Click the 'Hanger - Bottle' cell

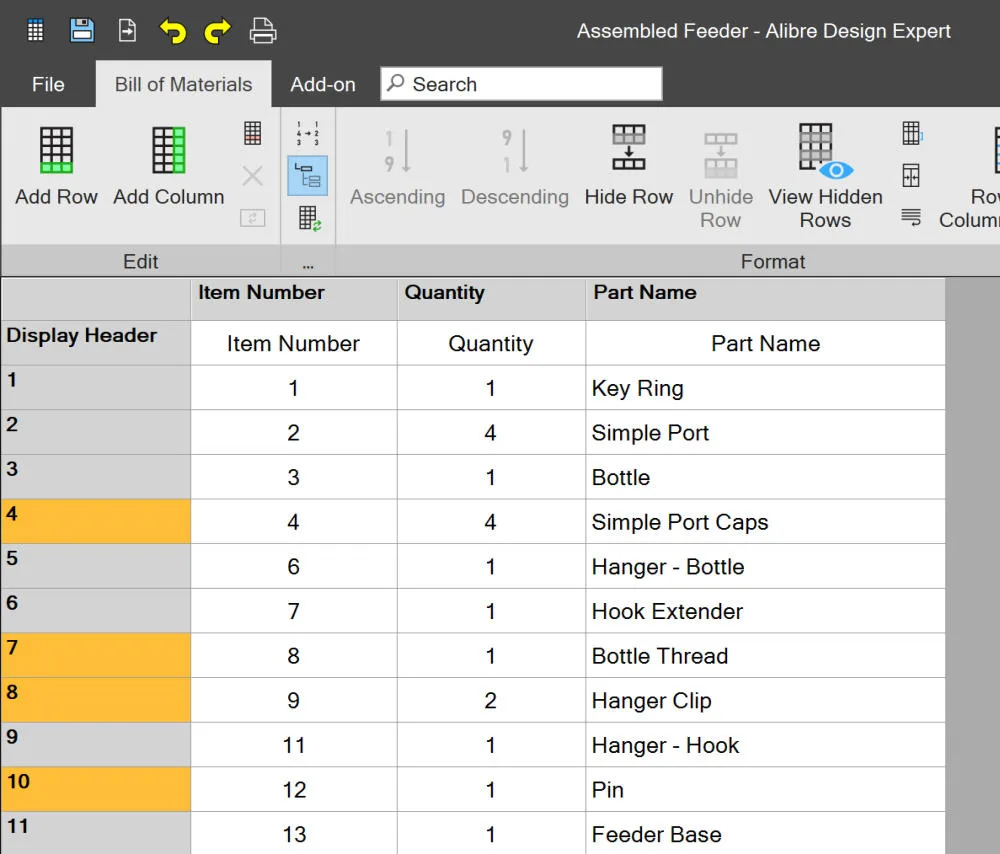tap(765, 566)
